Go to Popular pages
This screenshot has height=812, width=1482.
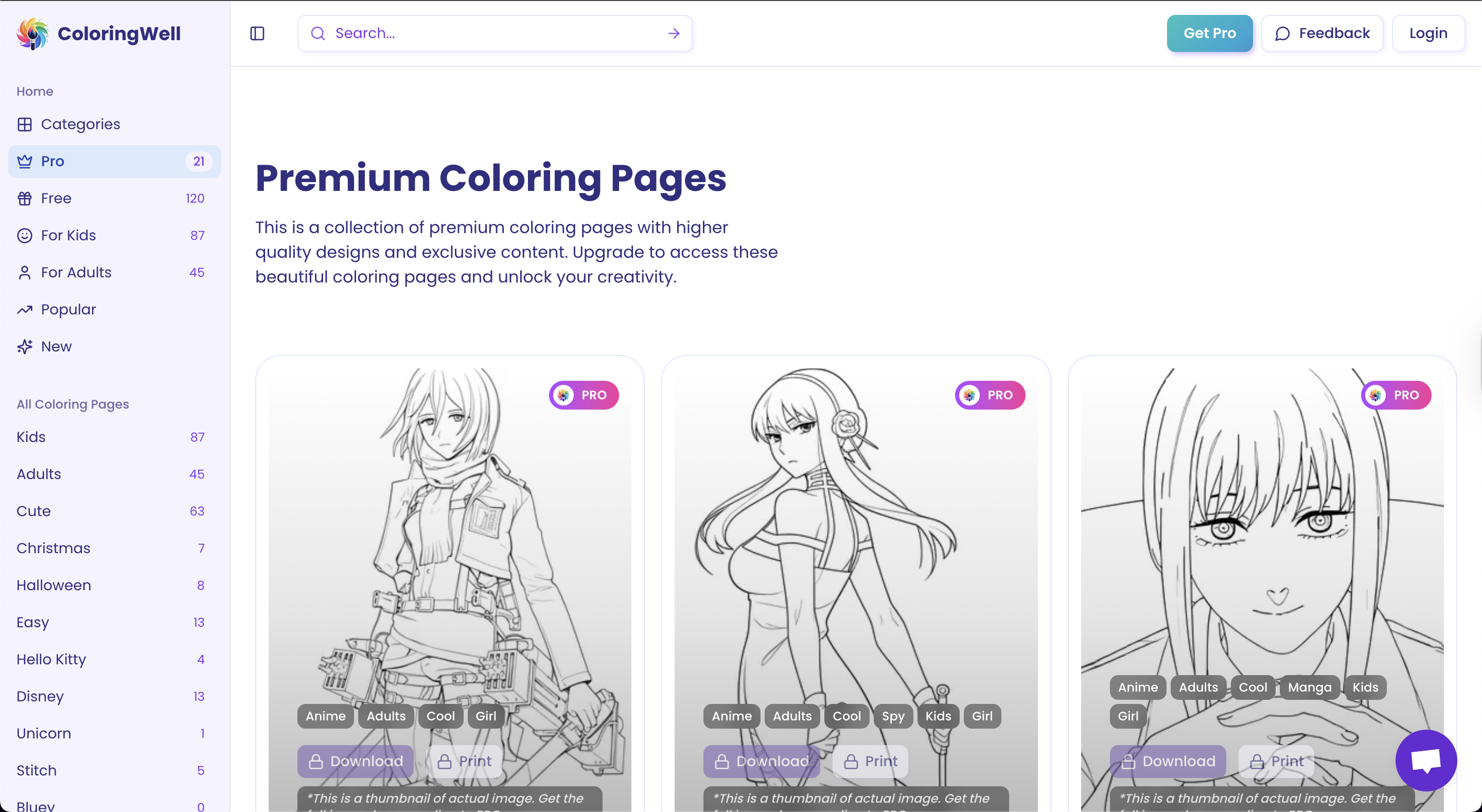point(114,310)
